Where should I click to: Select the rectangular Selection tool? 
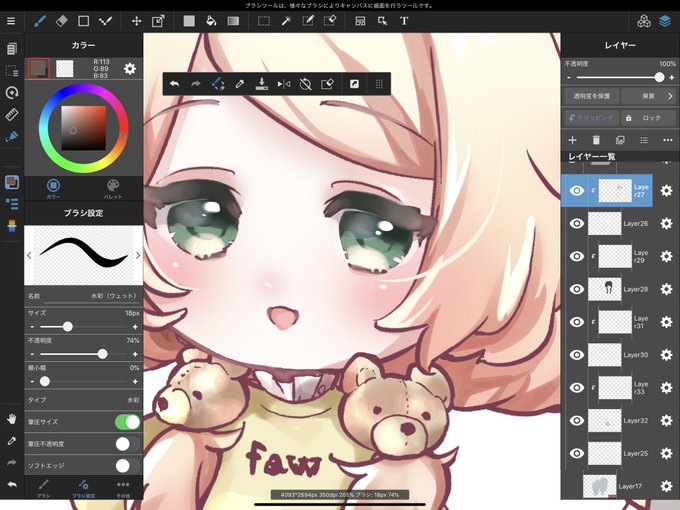[264, 21]
